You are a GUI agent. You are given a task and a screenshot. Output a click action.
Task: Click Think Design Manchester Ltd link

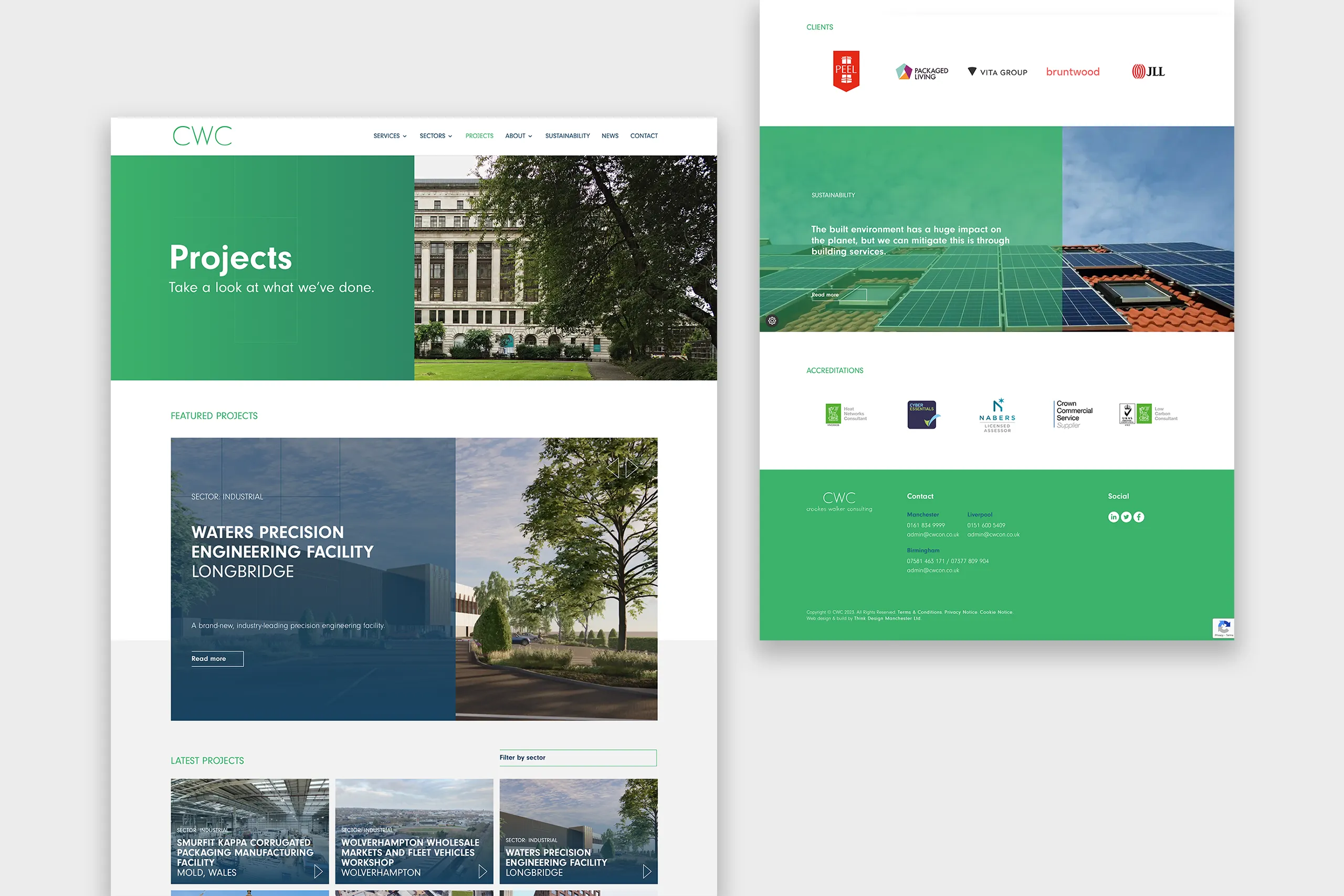pos(887,618)
